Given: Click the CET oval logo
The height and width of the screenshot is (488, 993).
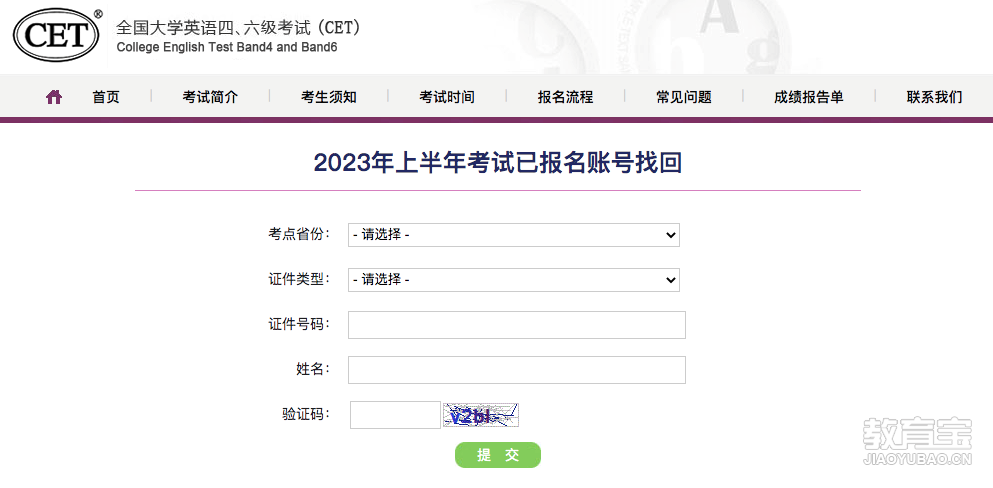Looking at the screenshot, I should coord(57,35).
